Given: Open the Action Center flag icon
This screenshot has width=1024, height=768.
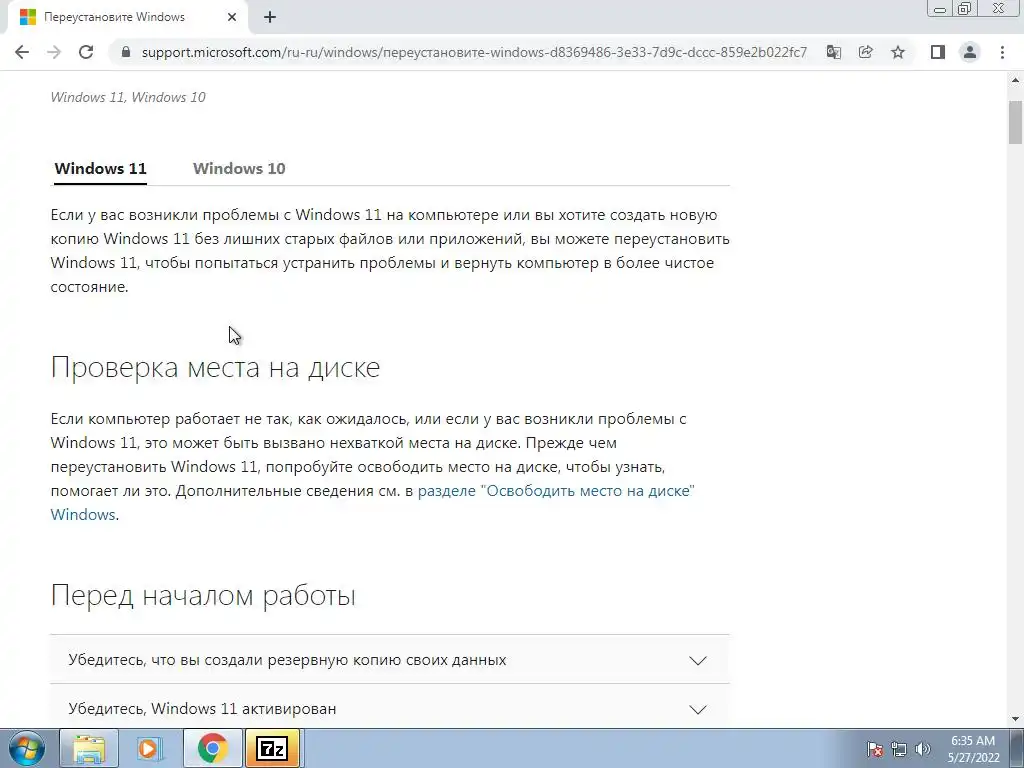Looking at the screenshot, I should (875, 749).
